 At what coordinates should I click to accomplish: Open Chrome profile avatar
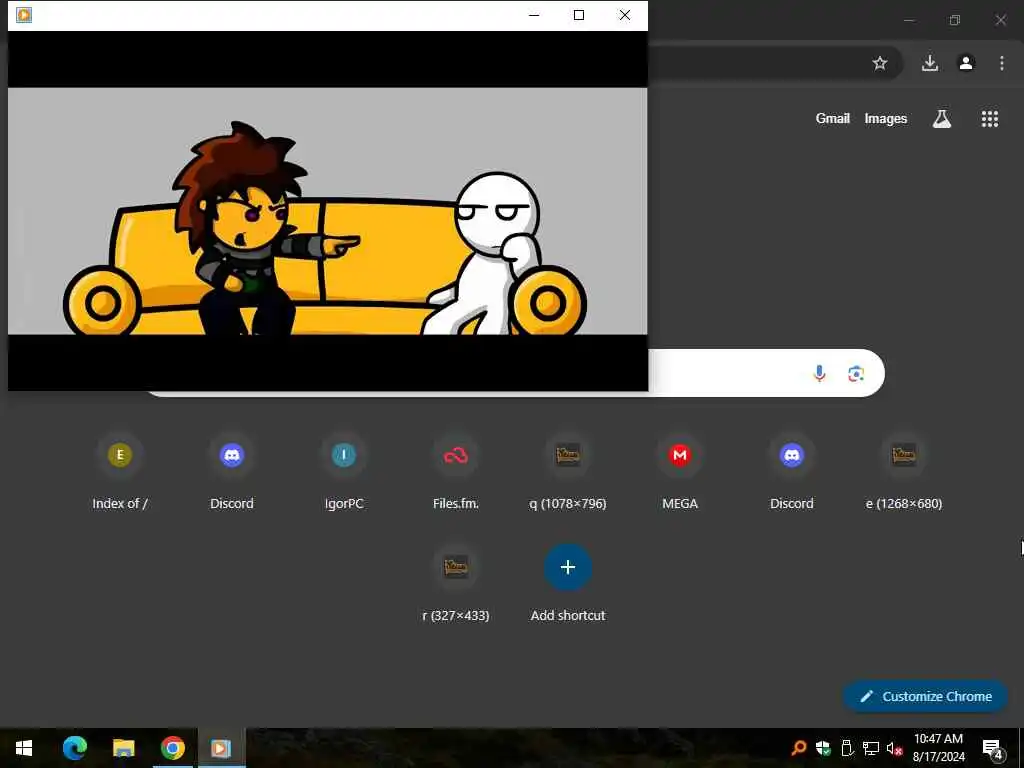(966, 63)
